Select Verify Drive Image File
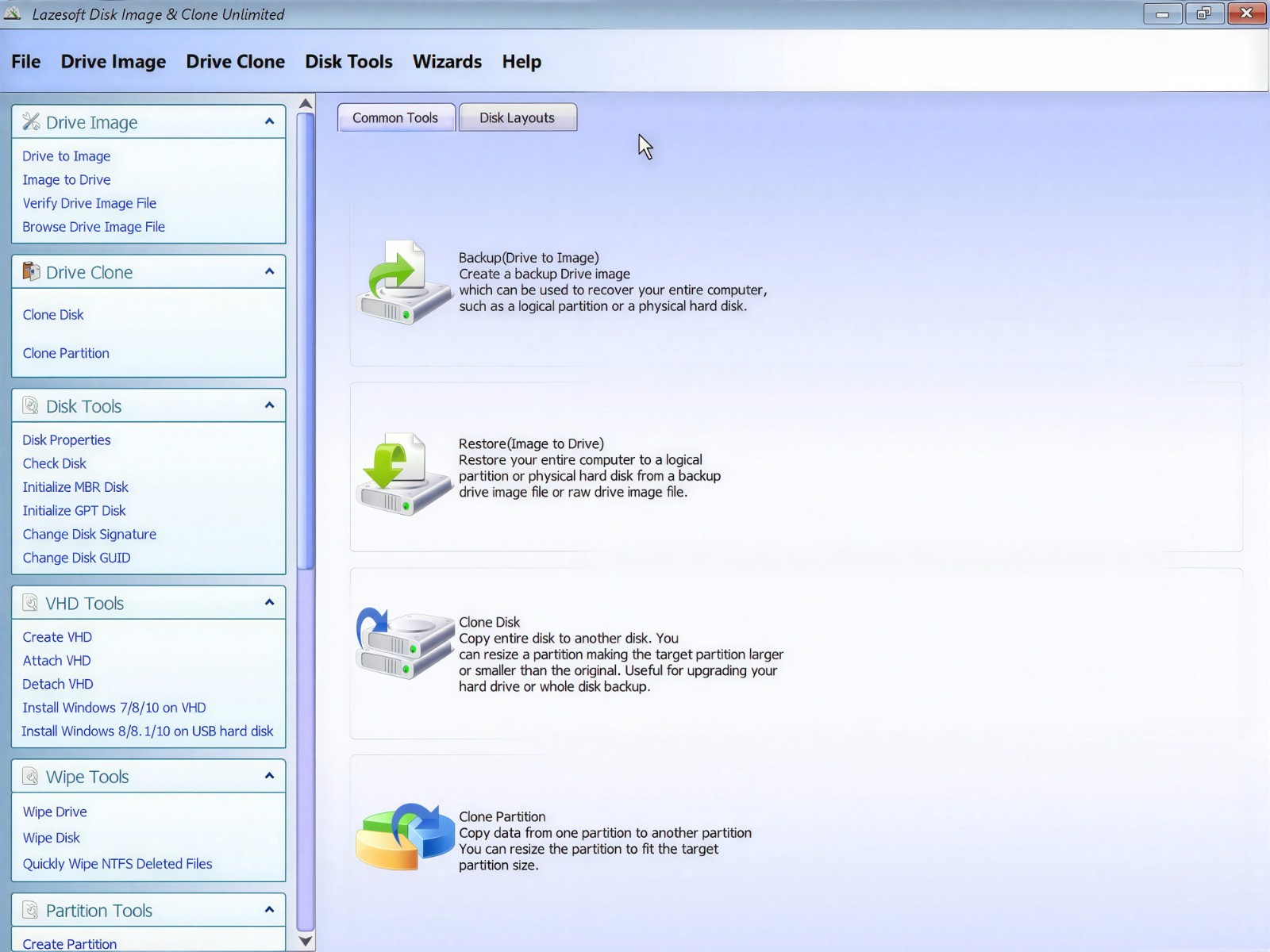This screenshot has height=952, width=1270. [x=90, y=203]
